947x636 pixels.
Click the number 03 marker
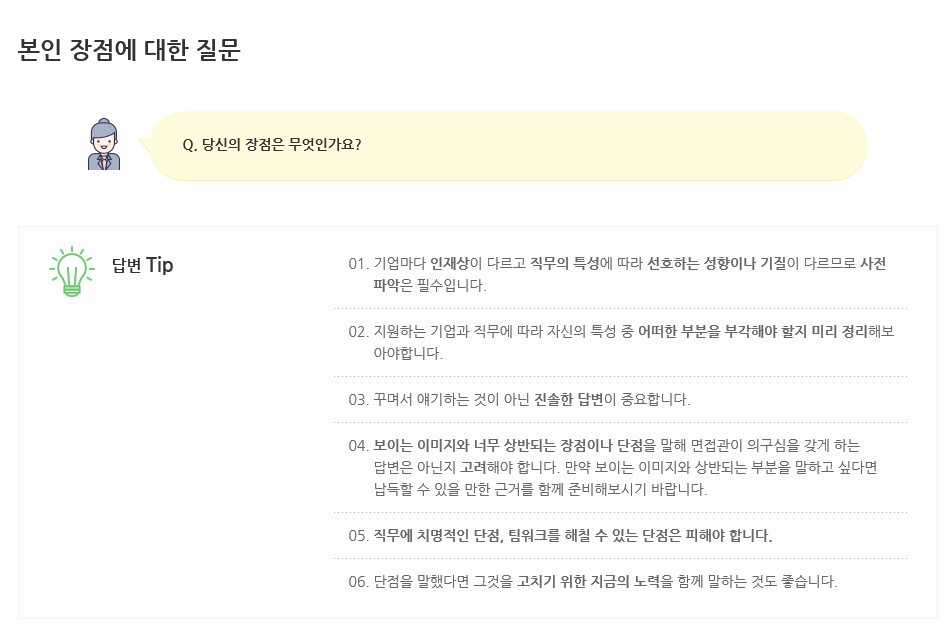358,400
